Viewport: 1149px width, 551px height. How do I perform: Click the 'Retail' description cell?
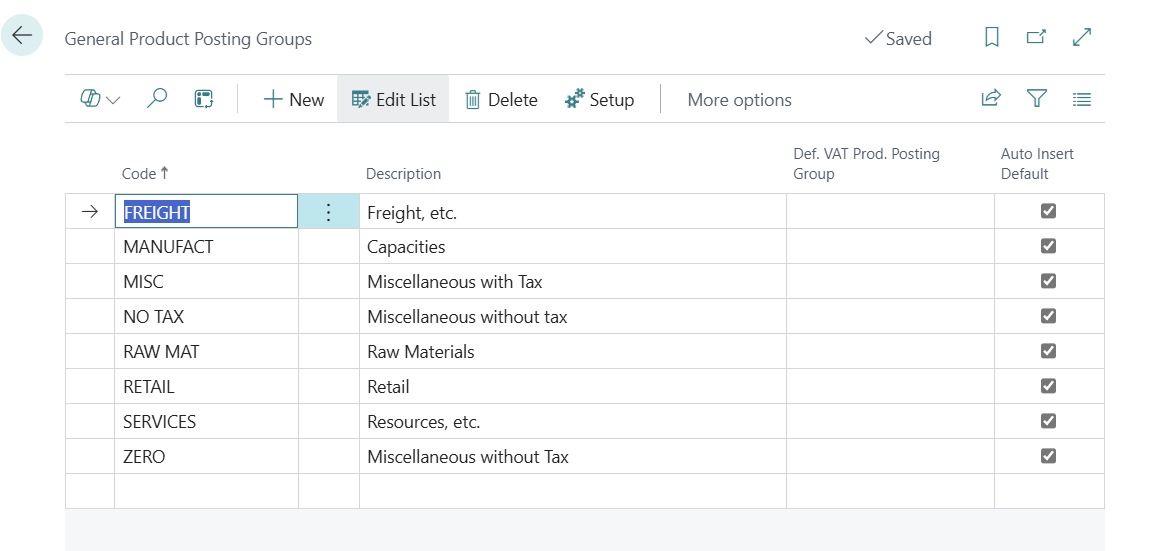click(572, 386)
